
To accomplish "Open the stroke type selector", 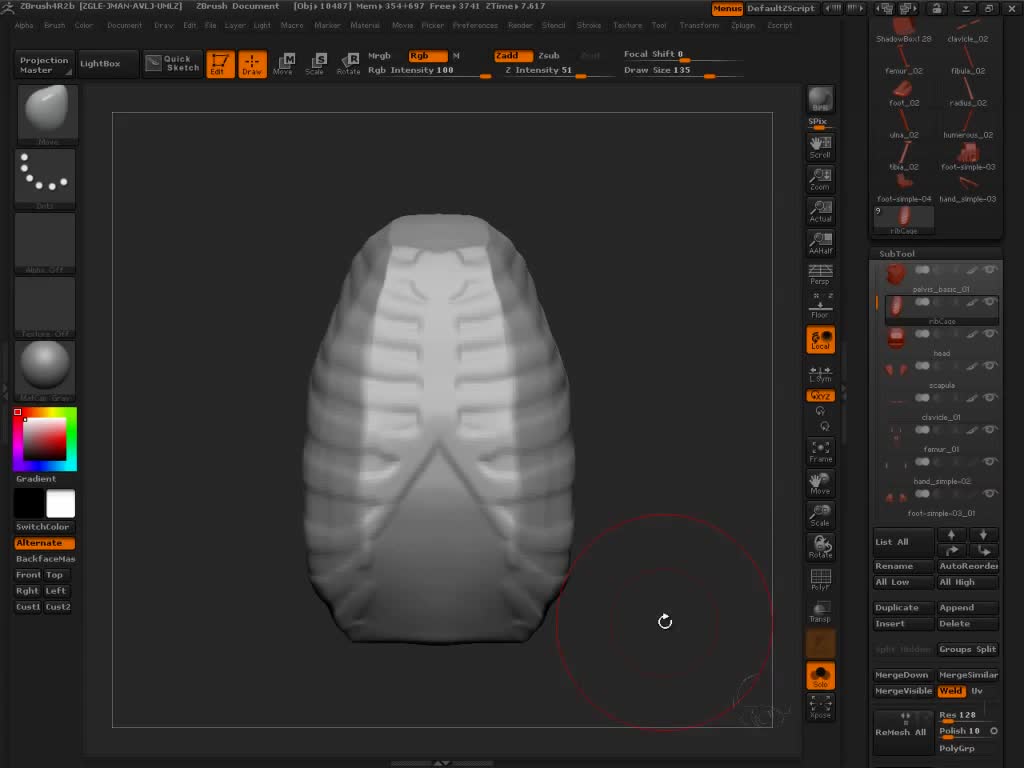I will 46,178.
